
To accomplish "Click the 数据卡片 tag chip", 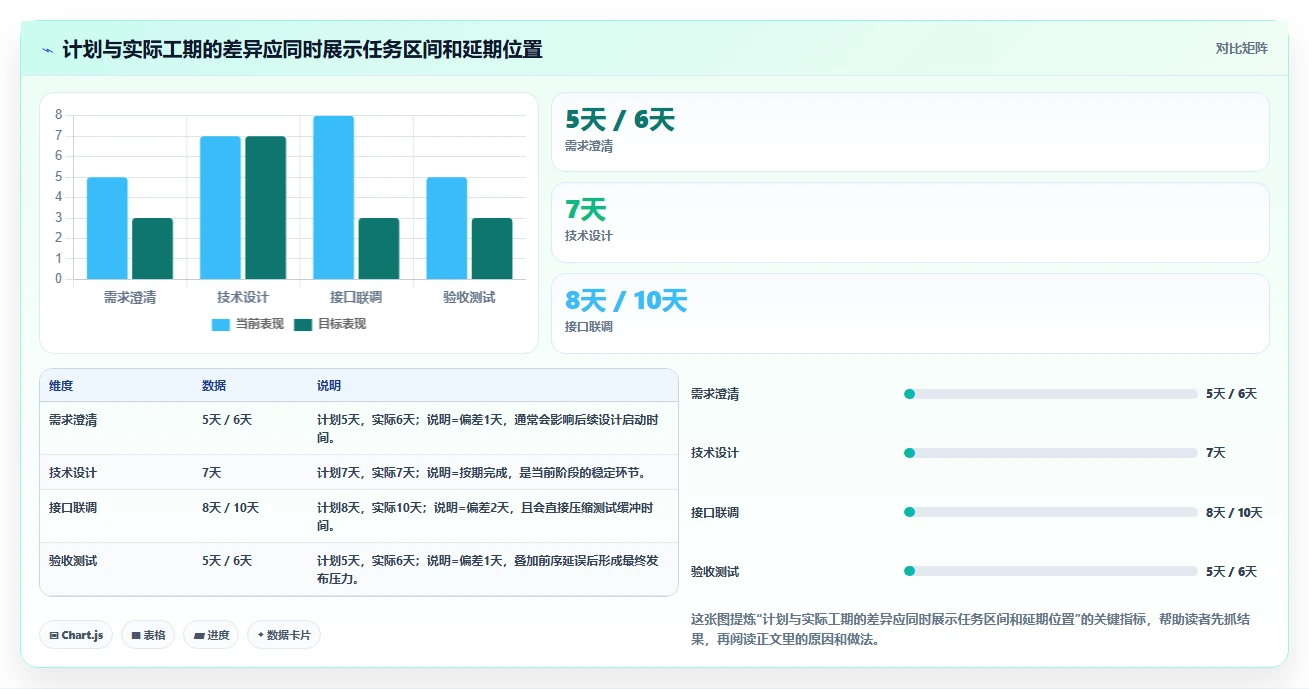I will tap(284, 635).
